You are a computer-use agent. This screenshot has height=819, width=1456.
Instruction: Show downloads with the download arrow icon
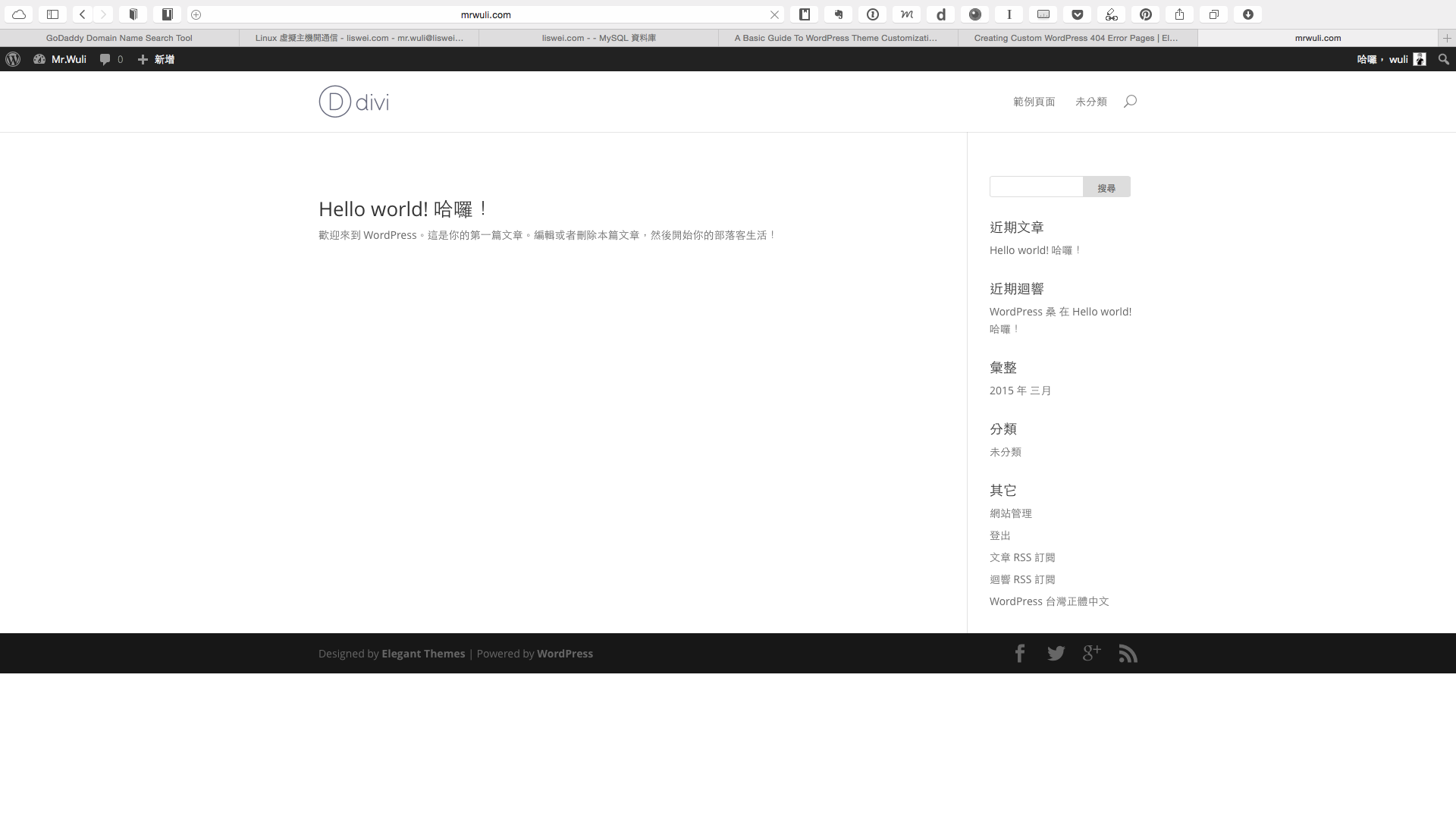[1247, 14]
